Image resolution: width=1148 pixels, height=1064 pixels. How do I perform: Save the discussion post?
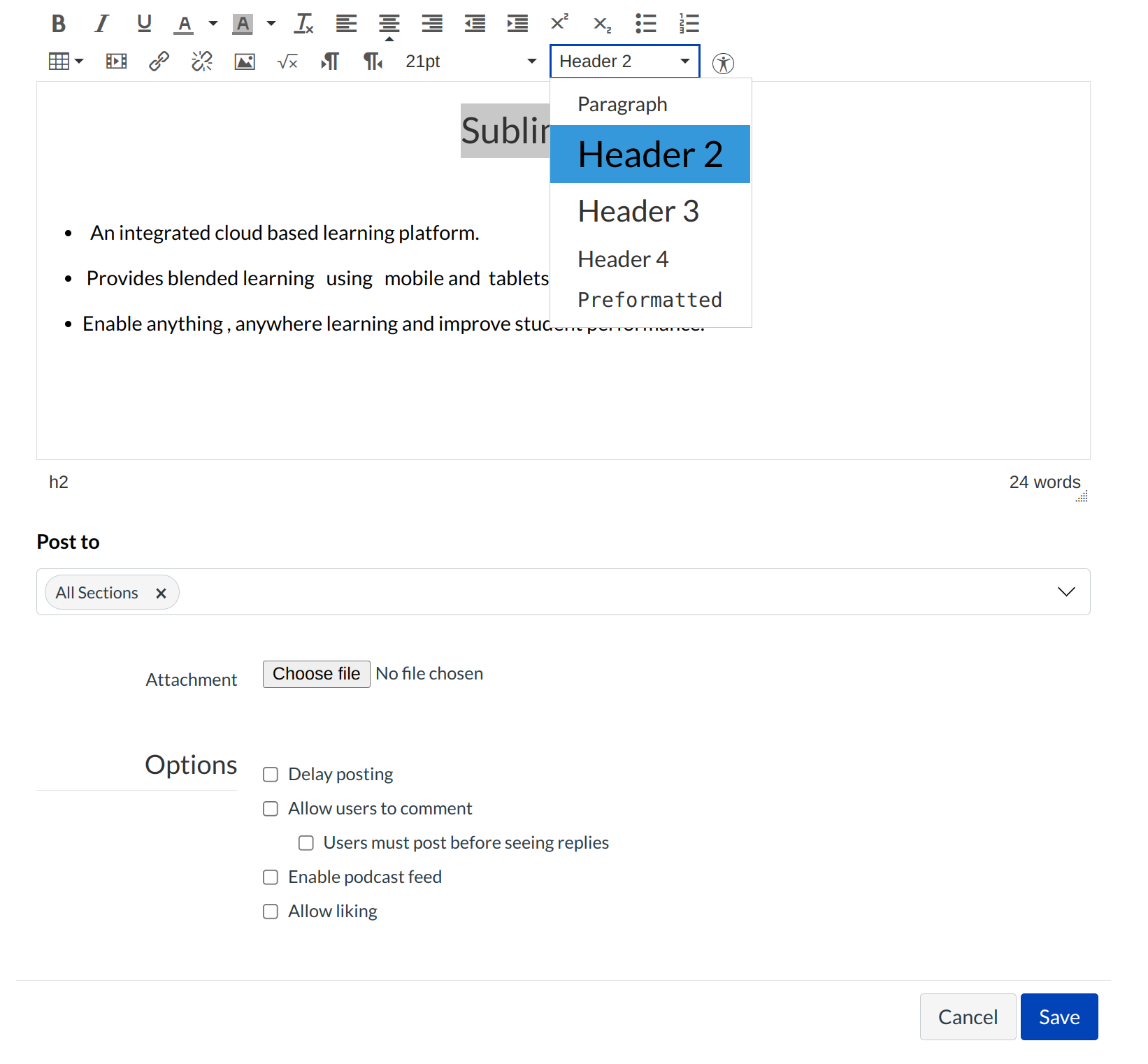click(x=1059, y=1017)
